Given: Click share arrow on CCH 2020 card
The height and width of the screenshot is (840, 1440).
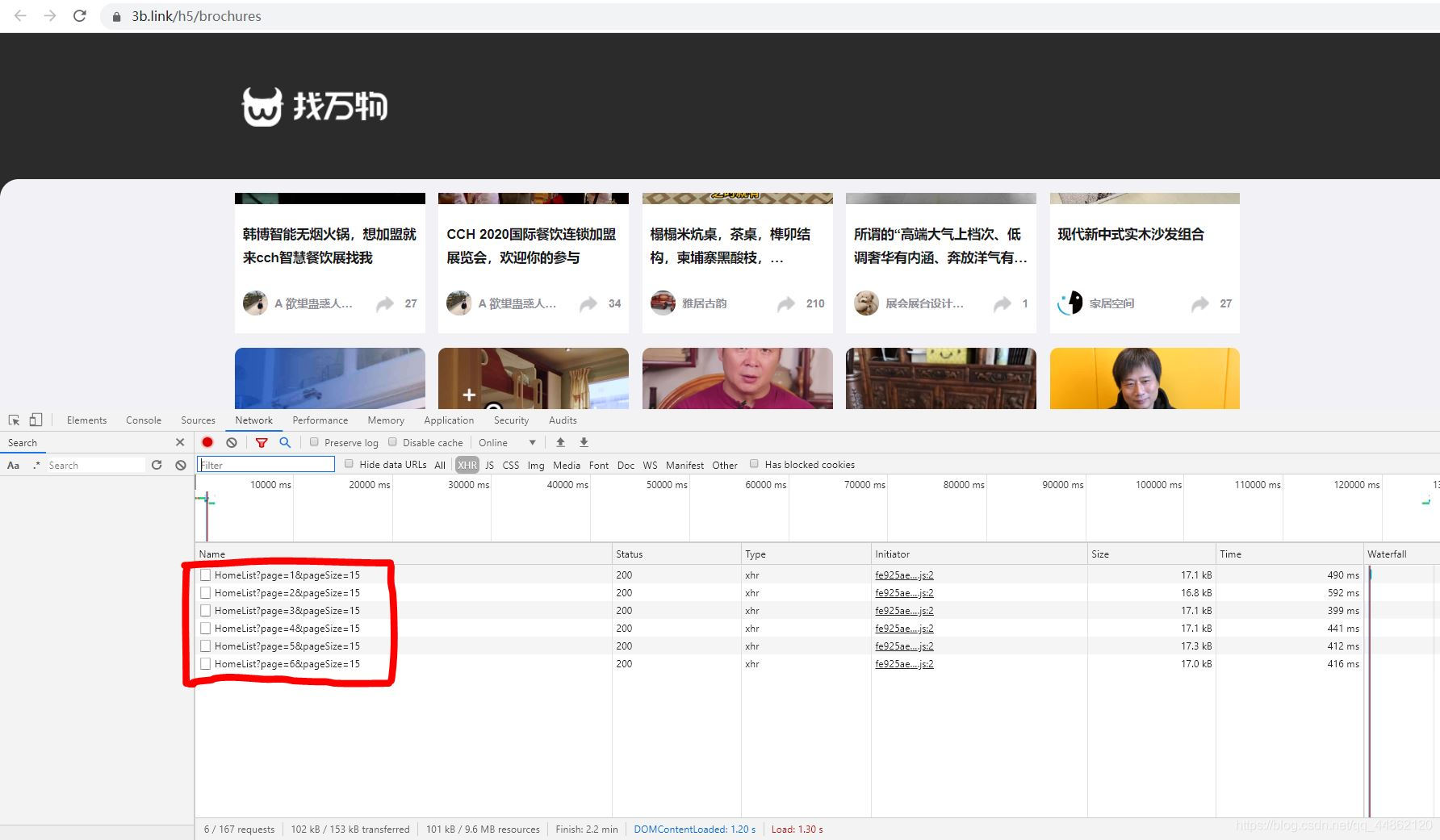Looking at the screenshot, I should (588, 303).
